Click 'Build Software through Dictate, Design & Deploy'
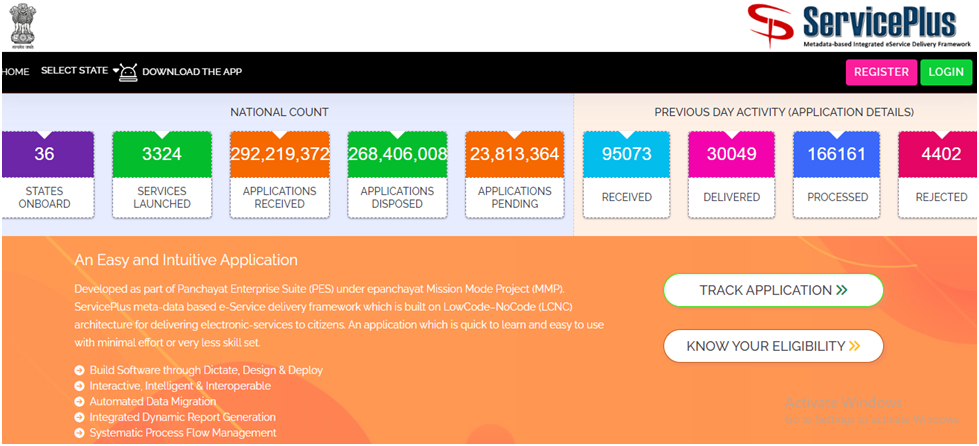This screenshot has height=446, width=979. 206,370
